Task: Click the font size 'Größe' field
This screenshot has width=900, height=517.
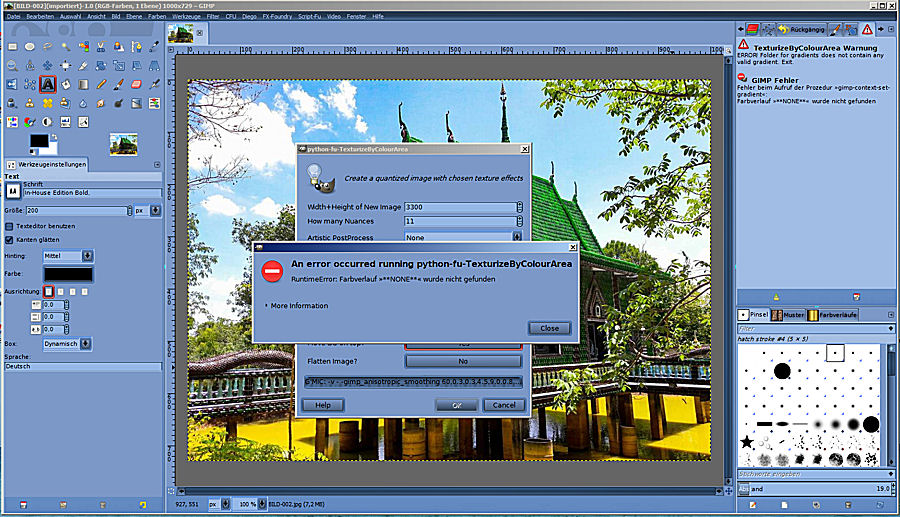Action: coord(77,211)
